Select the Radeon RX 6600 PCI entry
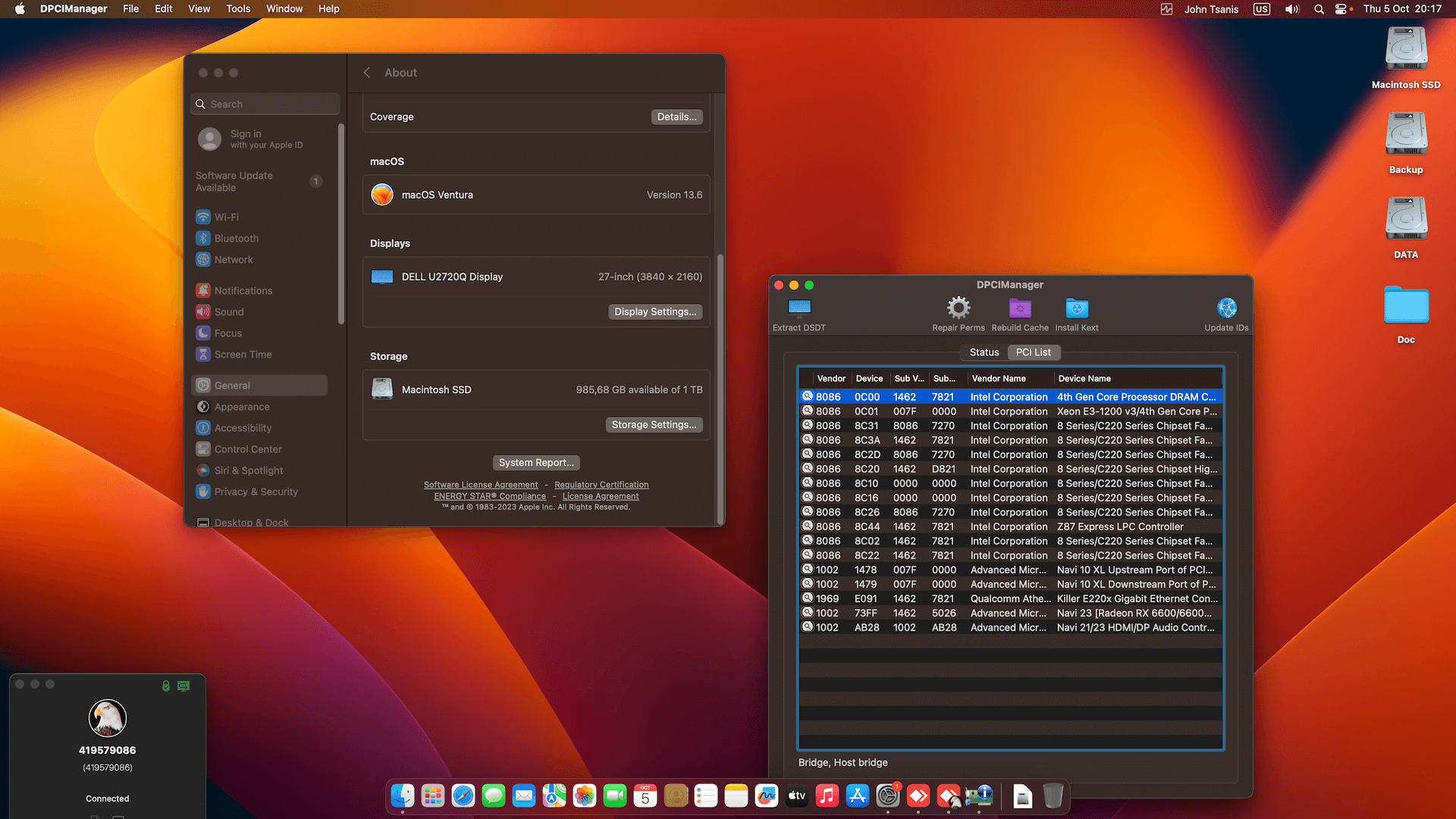The height and width of the screenshot is (819, 1456). 1009,613
